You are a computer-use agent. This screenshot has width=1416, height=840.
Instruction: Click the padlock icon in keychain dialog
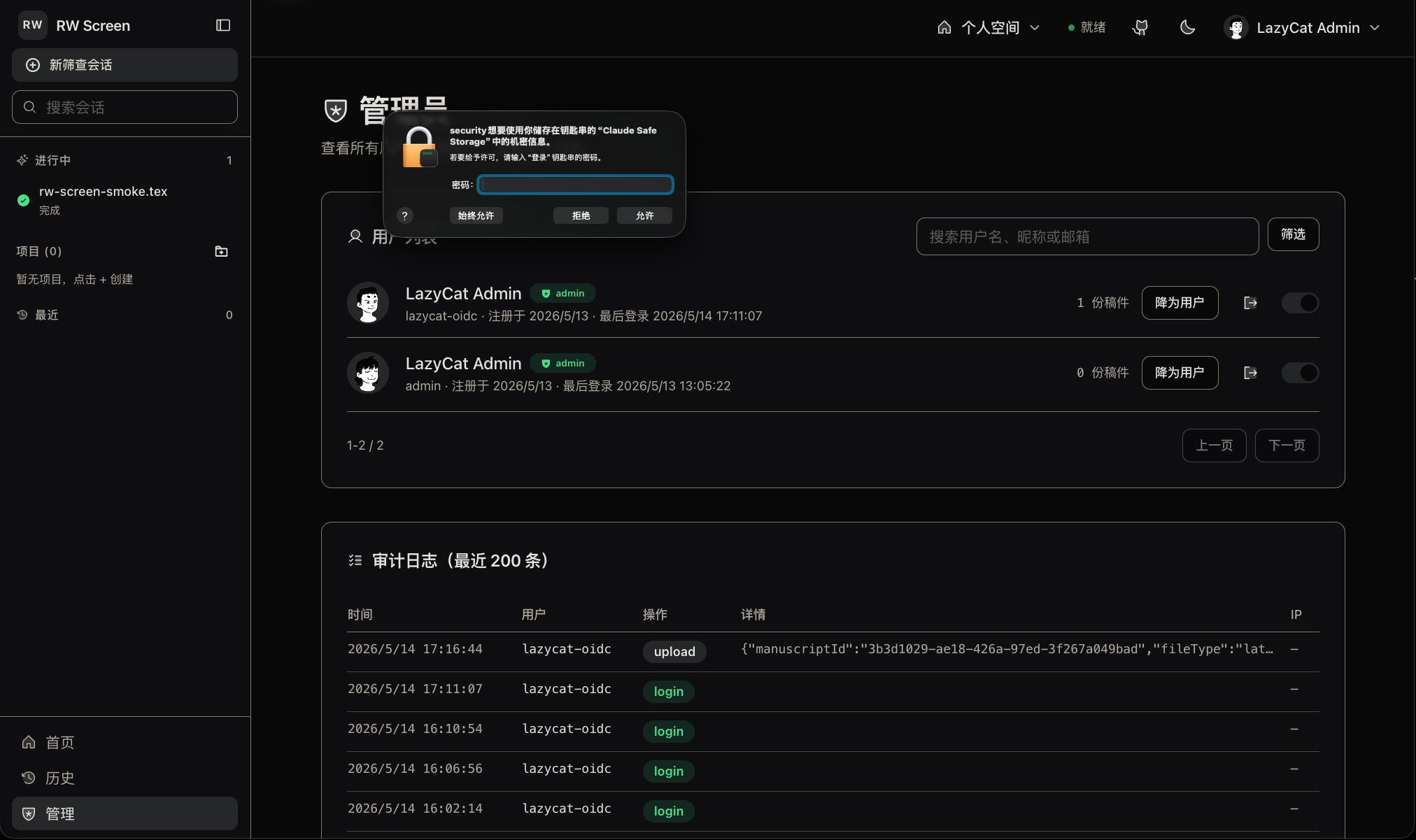(x=420, y=147)
